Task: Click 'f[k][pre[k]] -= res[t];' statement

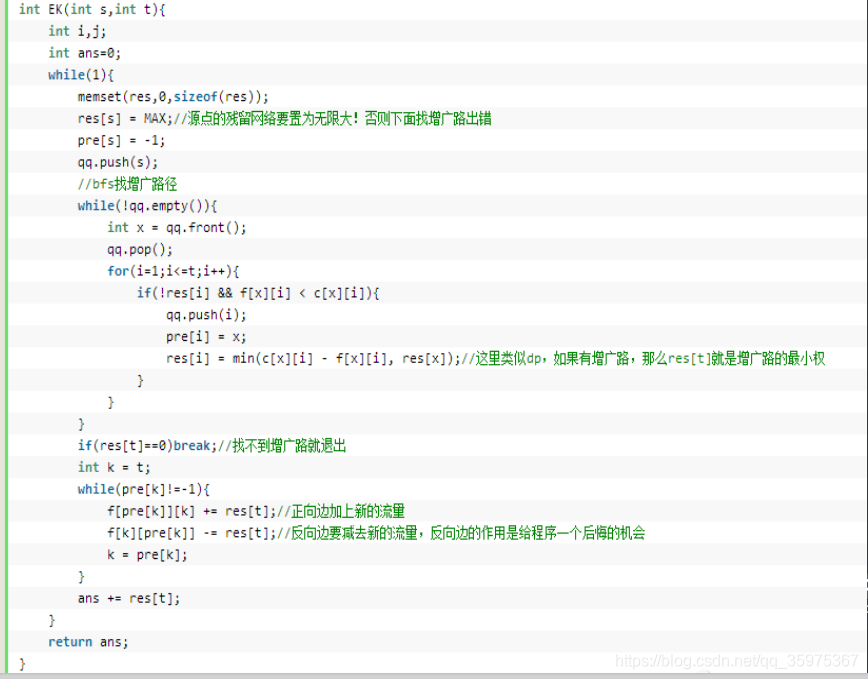Action: pos(192,533)
